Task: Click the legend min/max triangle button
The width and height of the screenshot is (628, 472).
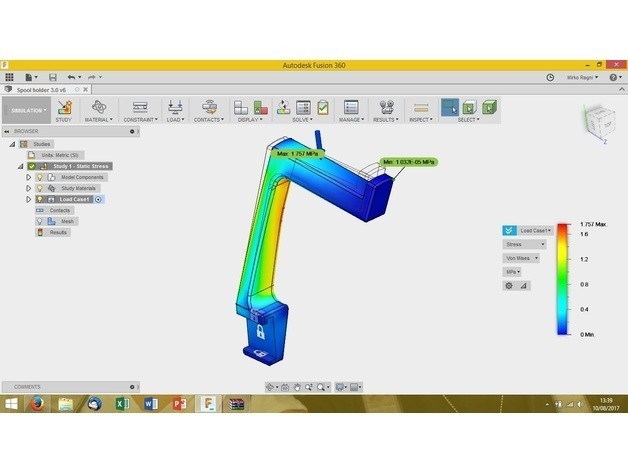Action: [x=523, y=286]
